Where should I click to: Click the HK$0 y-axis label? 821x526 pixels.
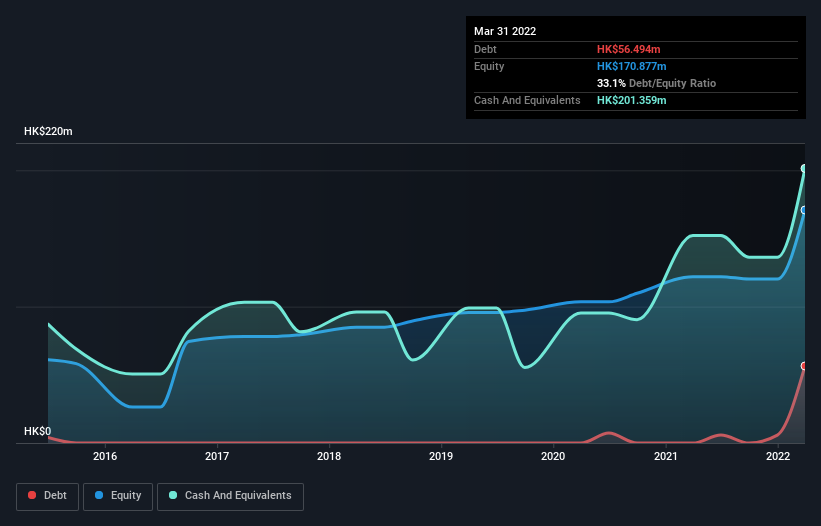[38, 431]
